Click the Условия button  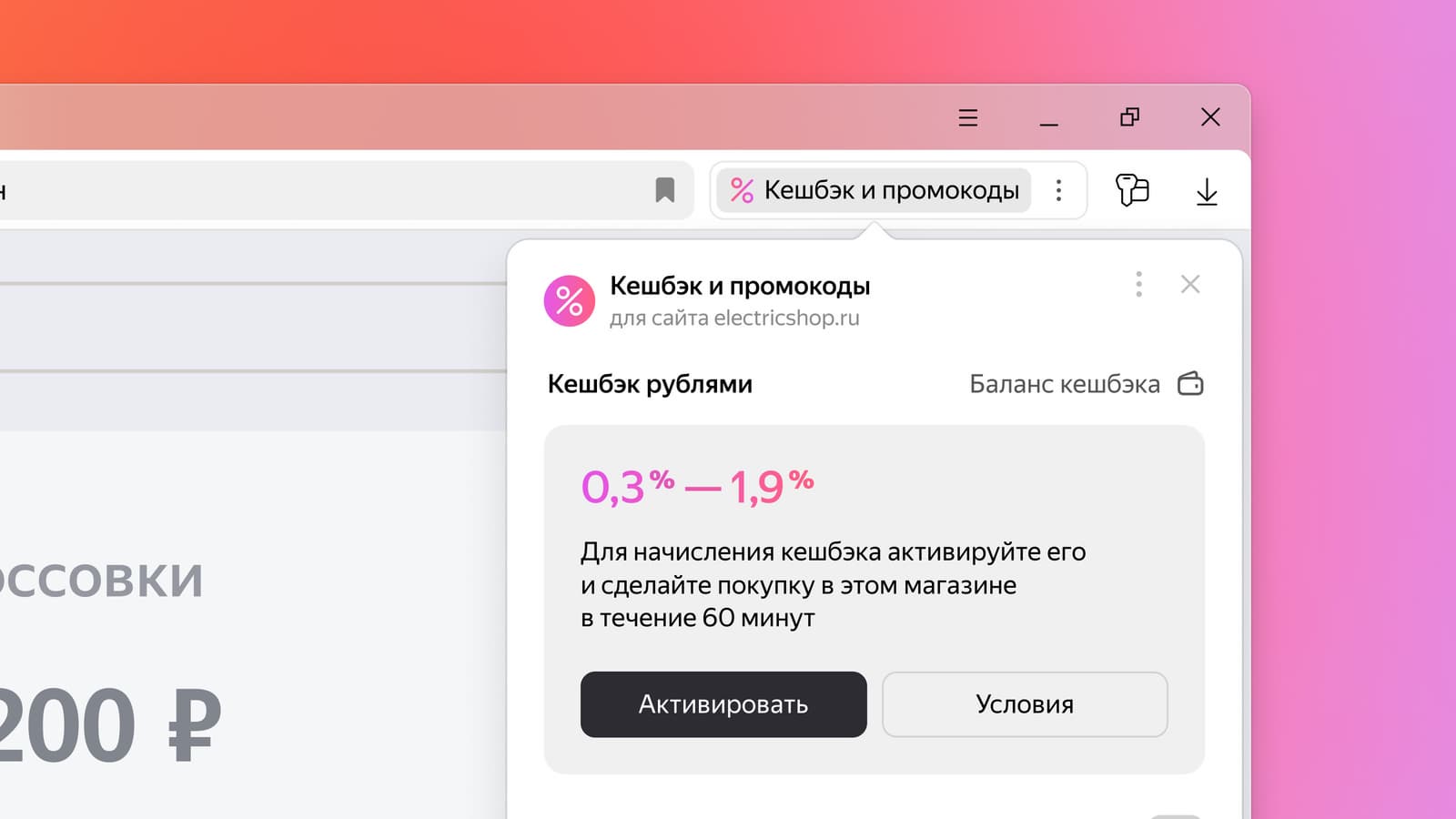click(1025, 704)
